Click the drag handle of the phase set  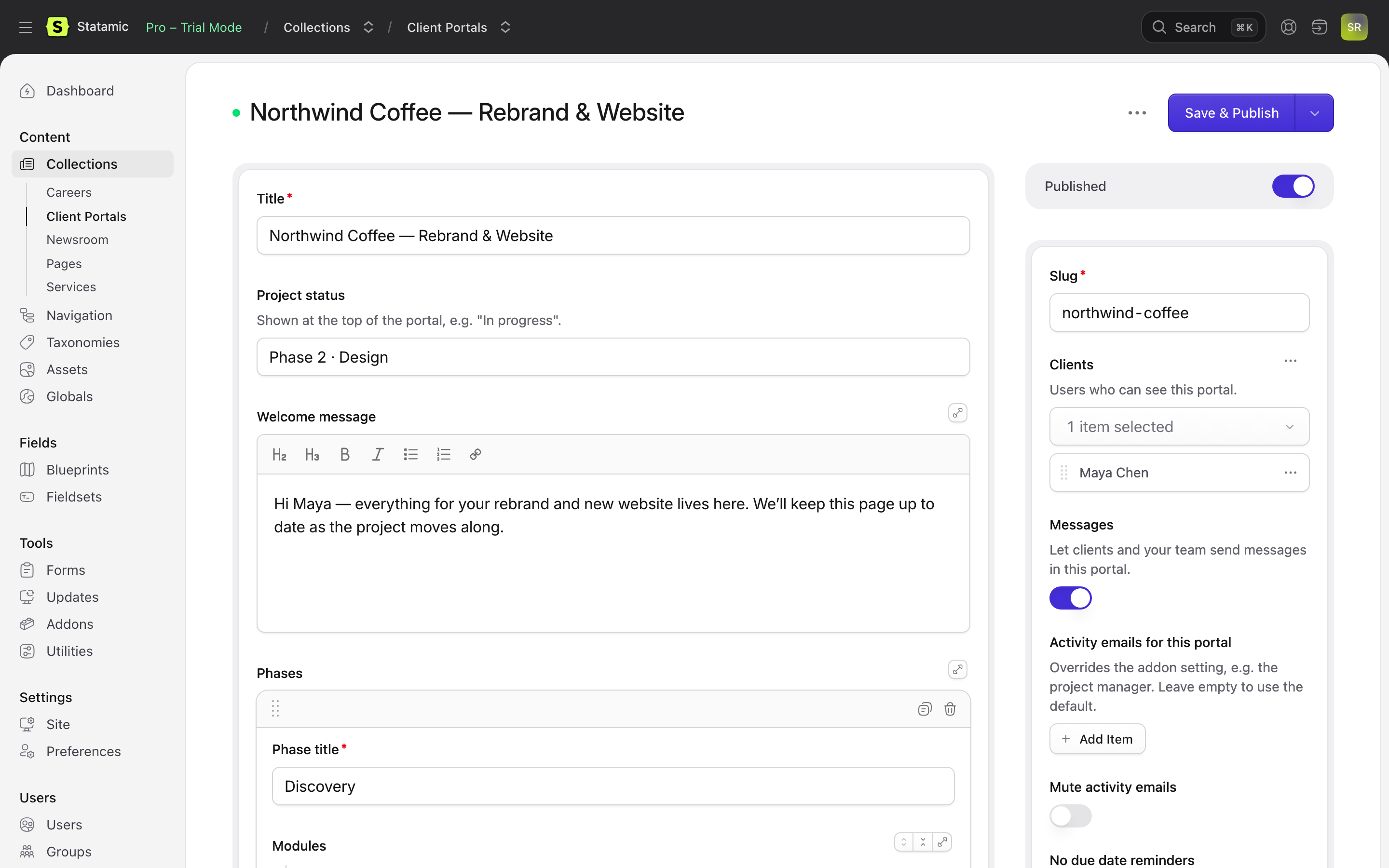coord(275,709)
